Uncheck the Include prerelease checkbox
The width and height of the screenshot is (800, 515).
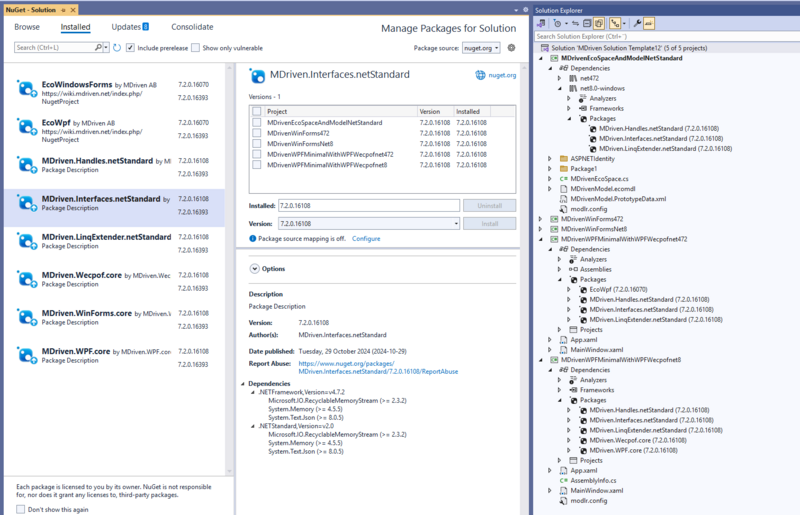click(x=131, y=47)
